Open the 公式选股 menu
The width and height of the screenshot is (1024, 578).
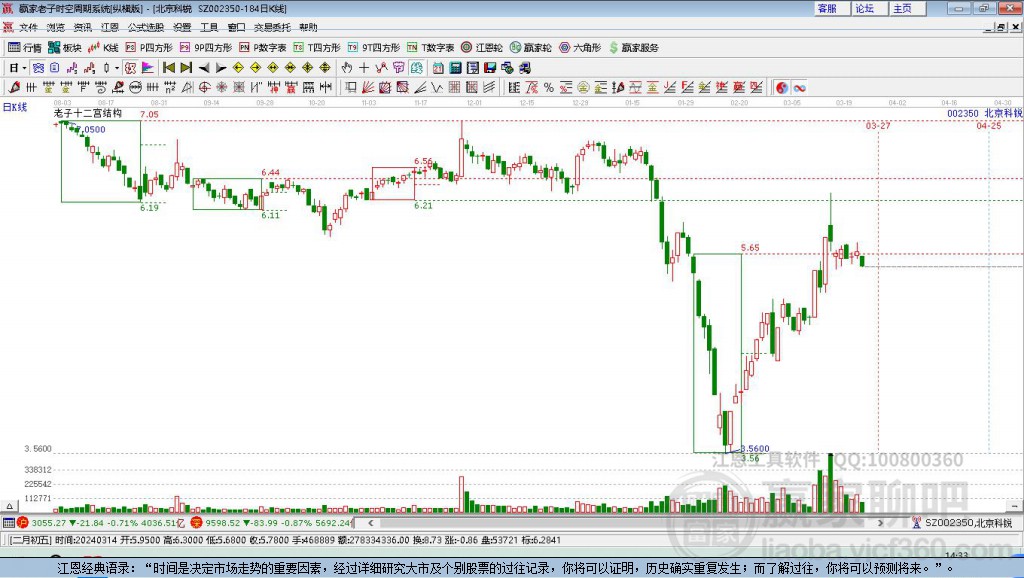click(146, 27)
